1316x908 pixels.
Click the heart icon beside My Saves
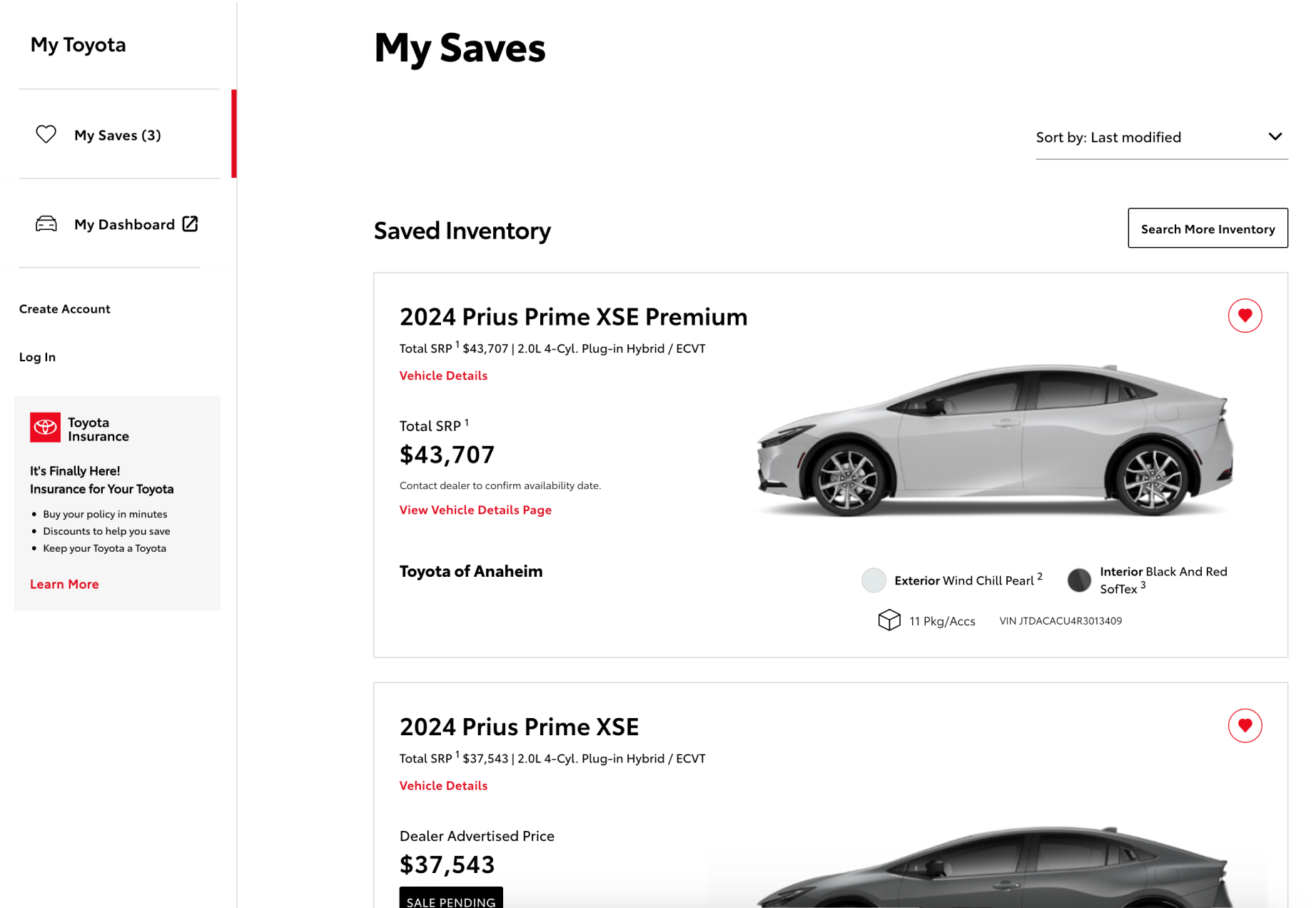tap(46, 134)
